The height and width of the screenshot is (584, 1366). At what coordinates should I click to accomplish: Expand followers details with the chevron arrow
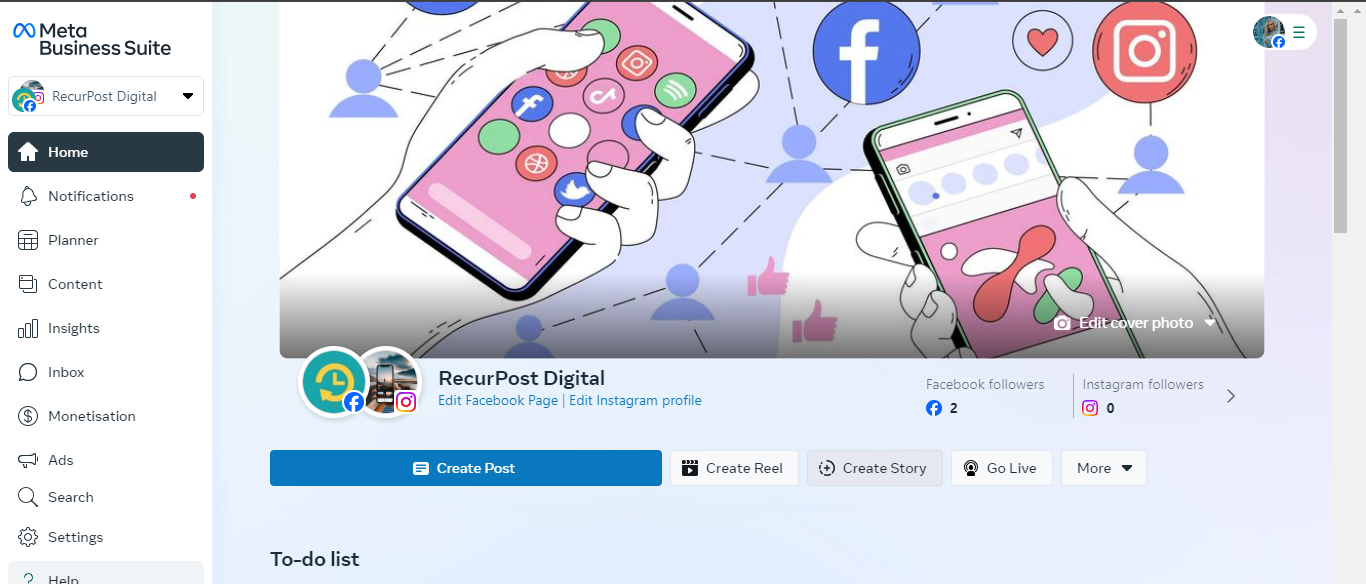pos(1231,396)
